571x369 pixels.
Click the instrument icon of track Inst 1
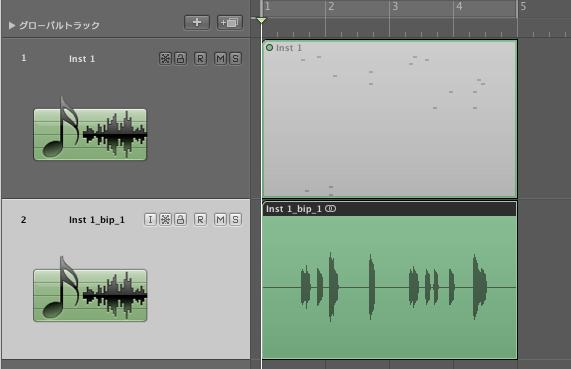(90, 129)
